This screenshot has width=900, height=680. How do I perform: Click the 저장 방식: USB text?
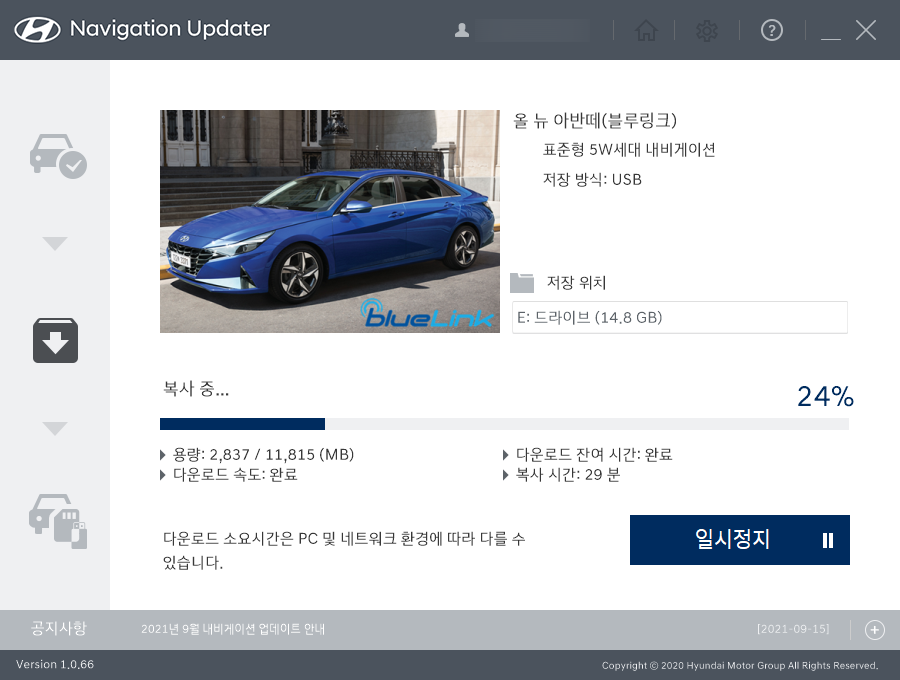[592, 180]
